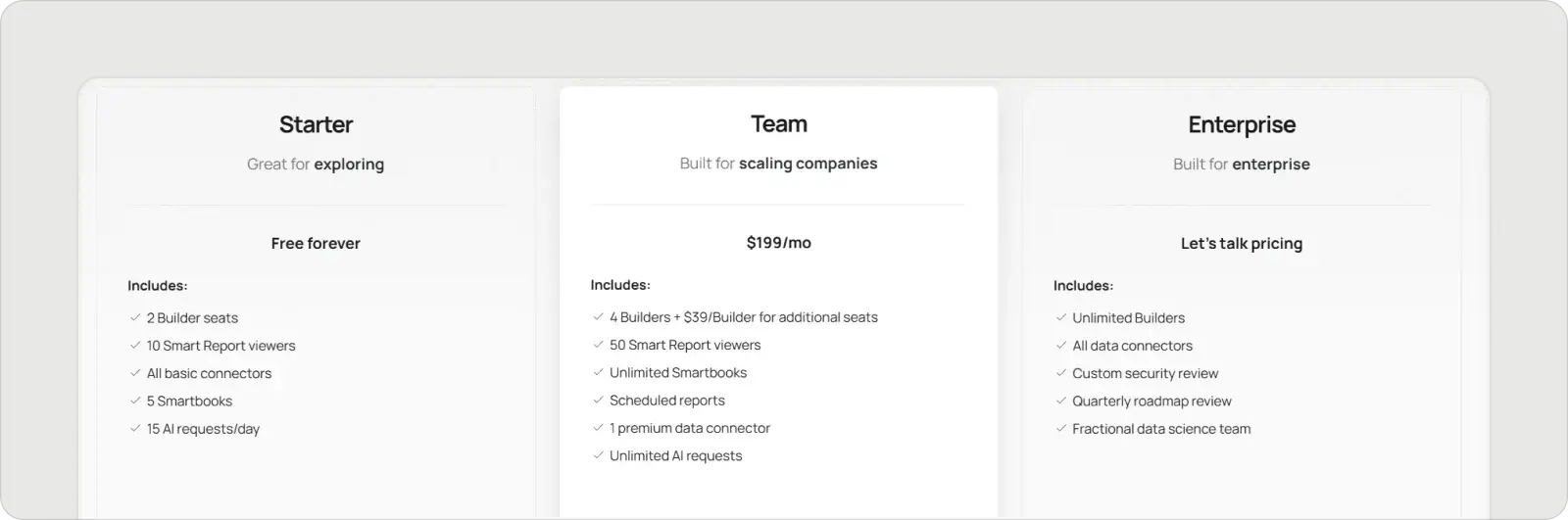Select the Team plan heading
Viewport: 1568px width, 520px height.
click(x=779, y=123)
